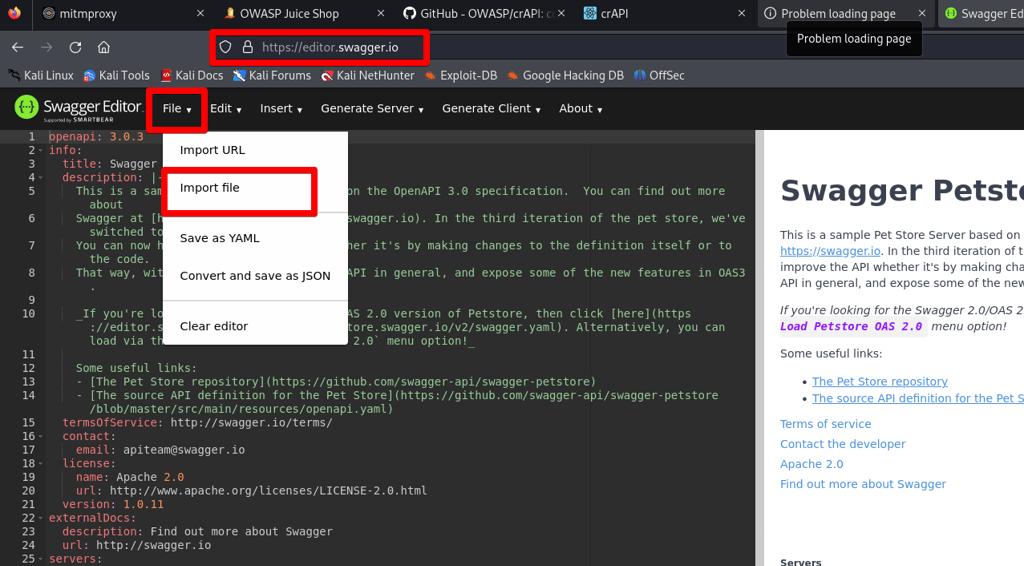
Task: Open the Kali Tools bookmark
Action: pyautogui.click(x=117, y=75)
